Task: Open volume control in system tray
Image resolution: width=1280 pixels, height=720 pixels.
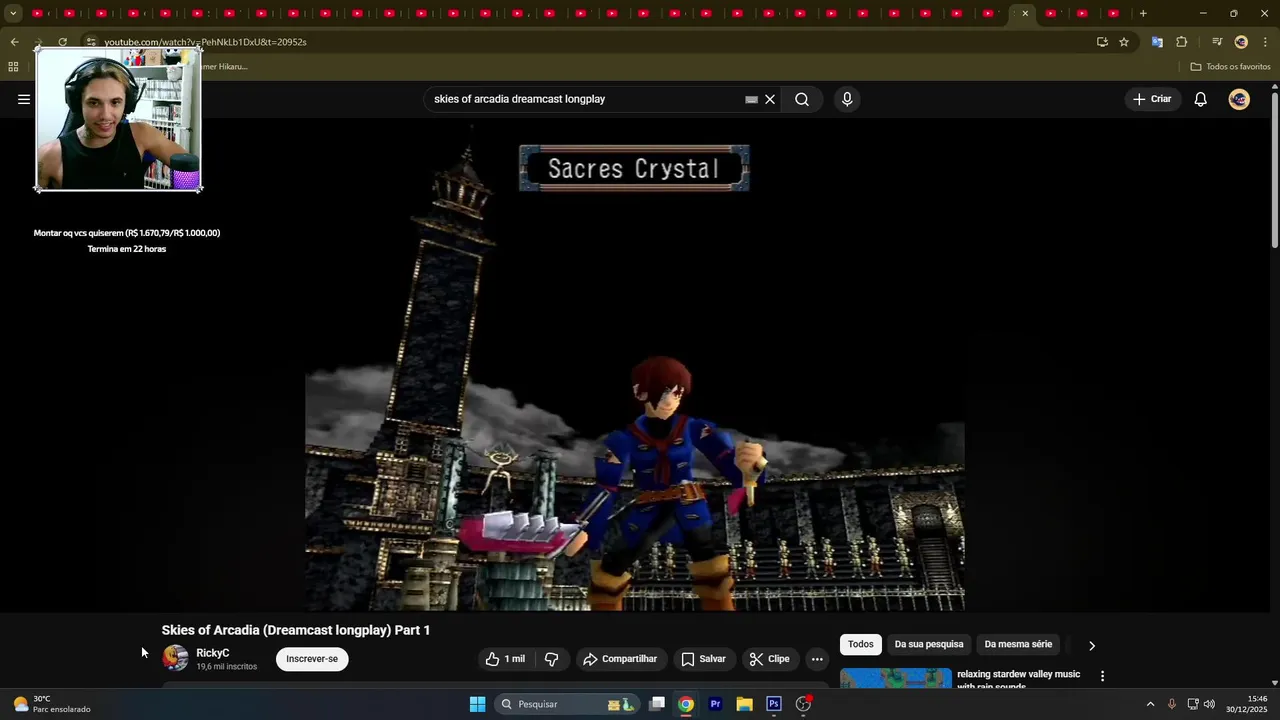Action: click(1209, 704)
